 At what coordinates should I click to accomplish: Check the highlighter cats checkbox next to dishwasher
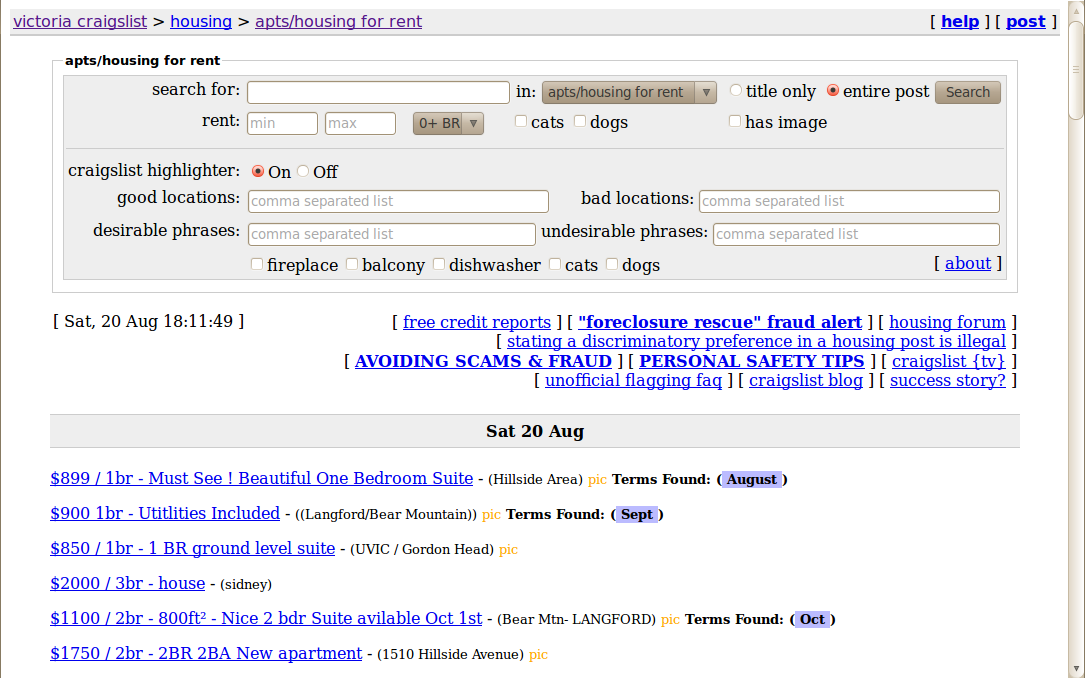coord(554,264)
